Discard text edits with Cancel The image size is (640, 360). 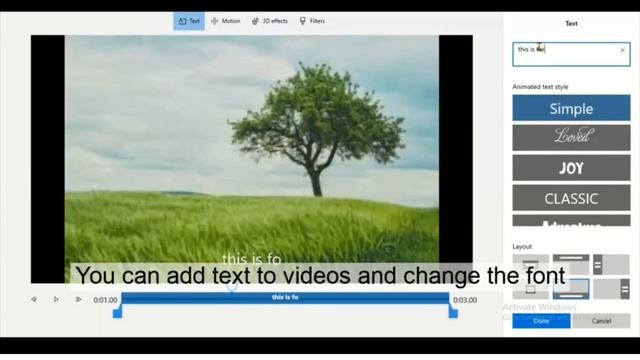tap(601, 321)
